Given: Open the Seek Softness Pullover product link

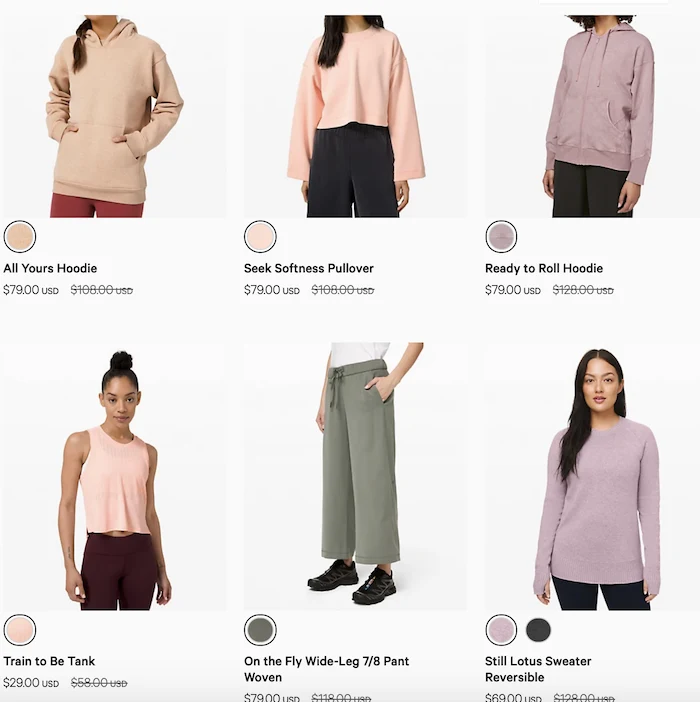Looking at the screenshot, I should tap(309, 268).
